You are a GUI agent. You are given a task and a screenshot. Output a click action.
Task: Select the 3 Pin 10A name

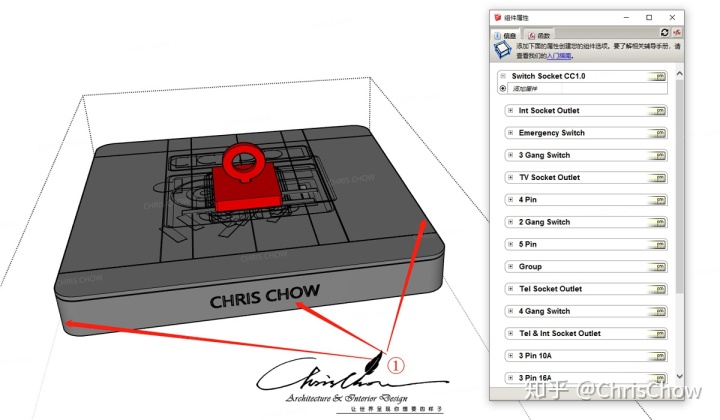535,355
